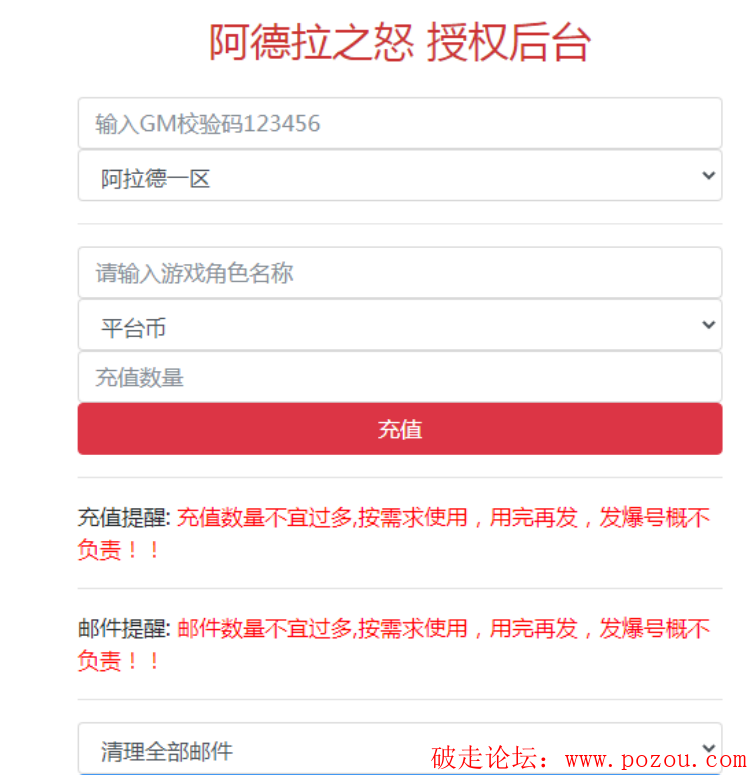The width and height of the screenshot is (752, 775).
Task: Click the 阿德拉之怒 title text
Action: pos(311,43)
